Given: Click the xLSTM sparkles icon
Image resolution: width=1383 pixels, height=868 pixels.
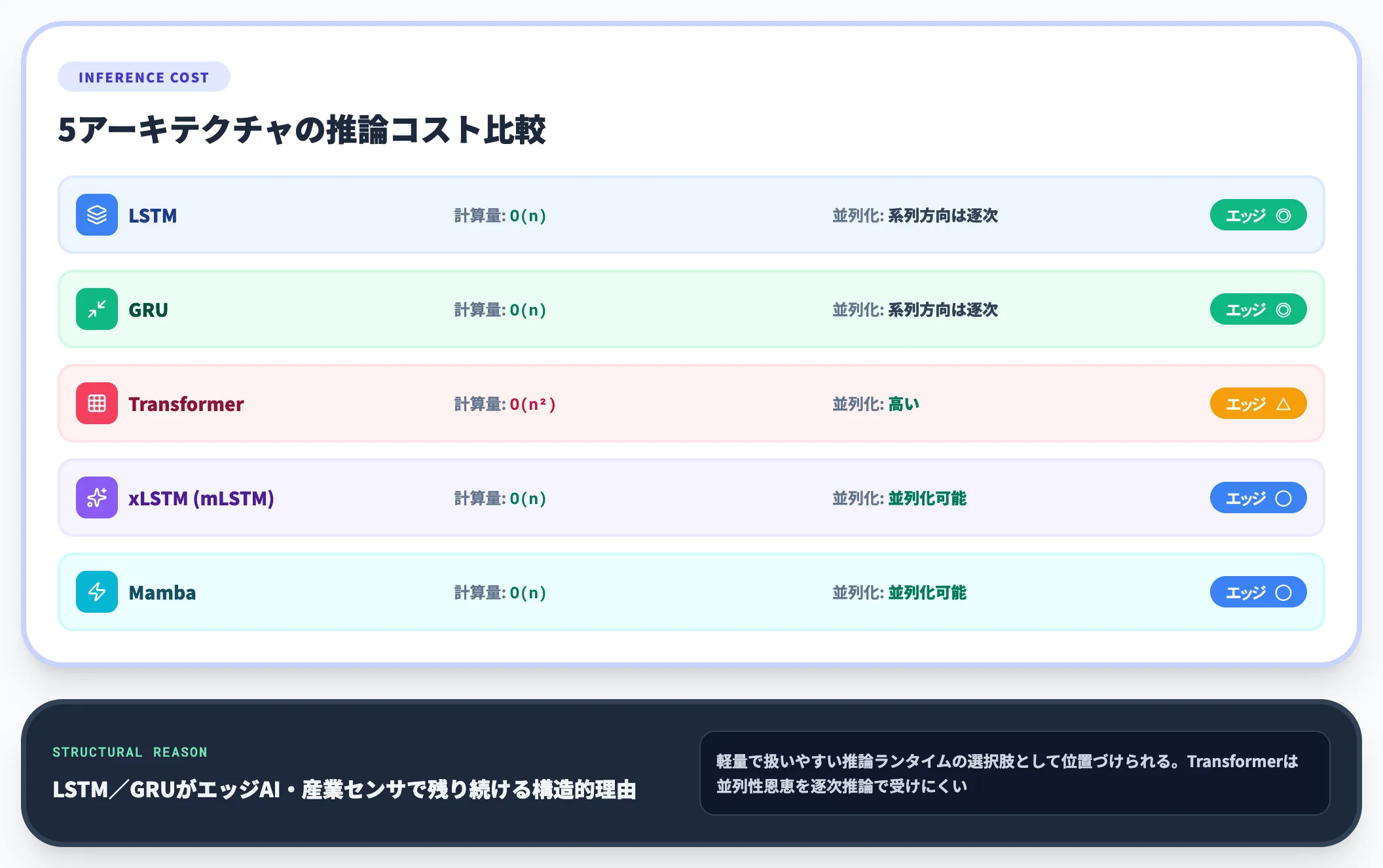Looking at the screenshot, I should [97, 497].
